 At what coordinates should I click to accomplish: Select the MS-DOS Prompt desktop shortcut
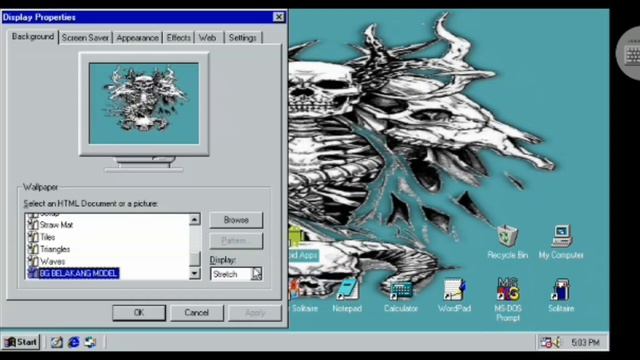coord(508,300)
